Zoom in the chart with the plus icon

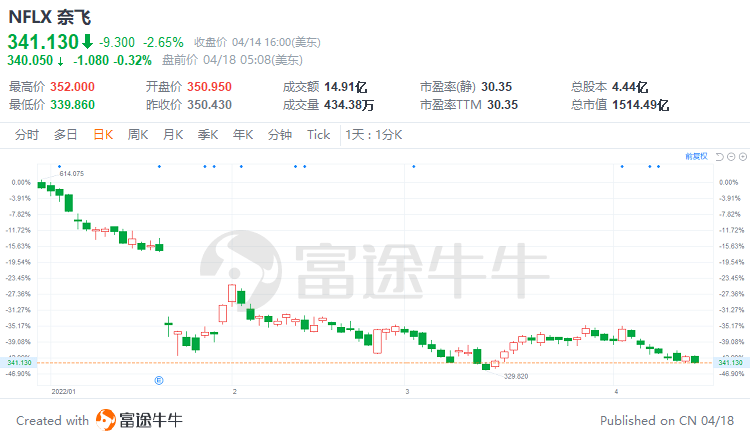pos(743,157)
